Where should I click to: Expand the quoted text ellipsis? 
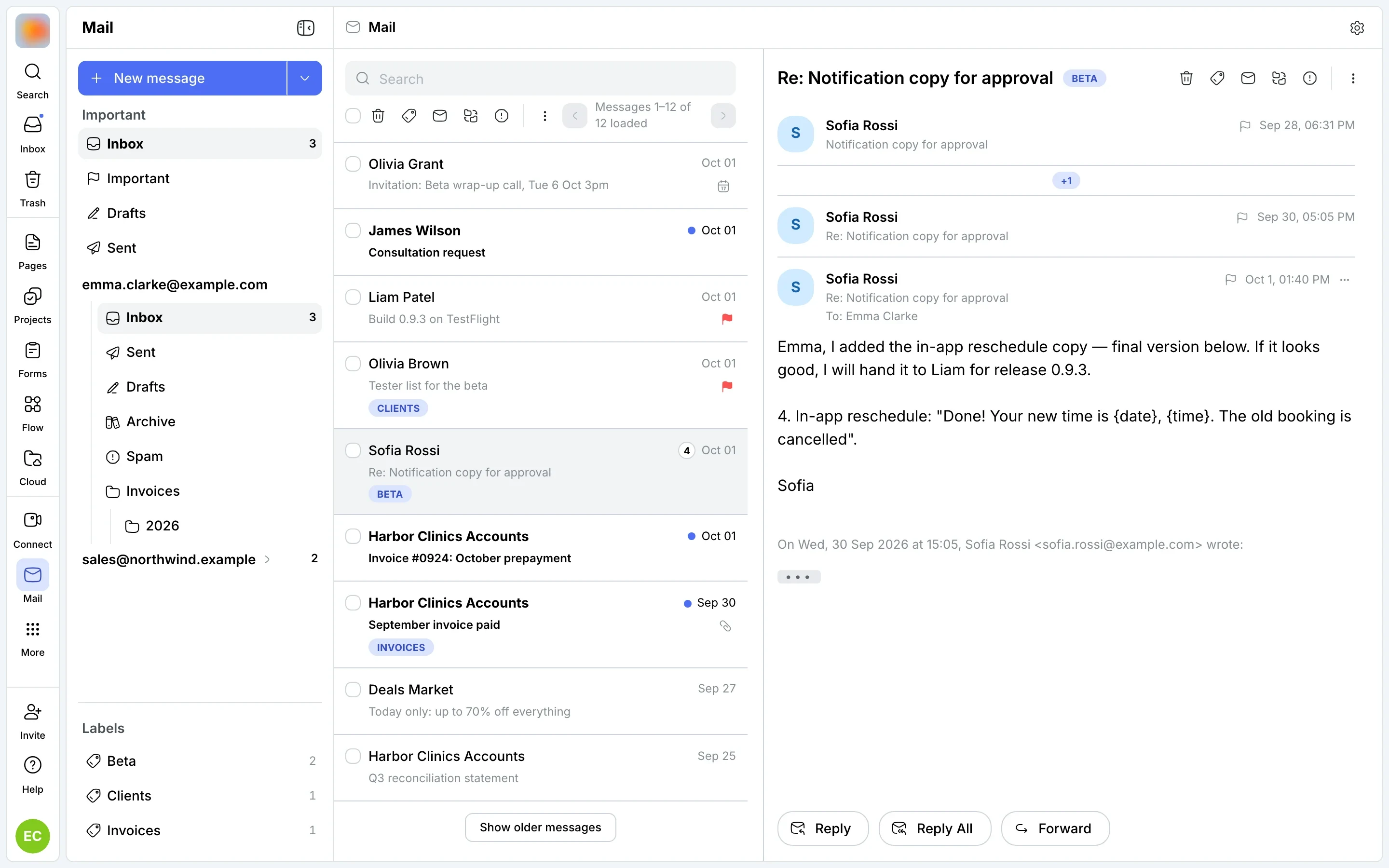click(798, 577)
